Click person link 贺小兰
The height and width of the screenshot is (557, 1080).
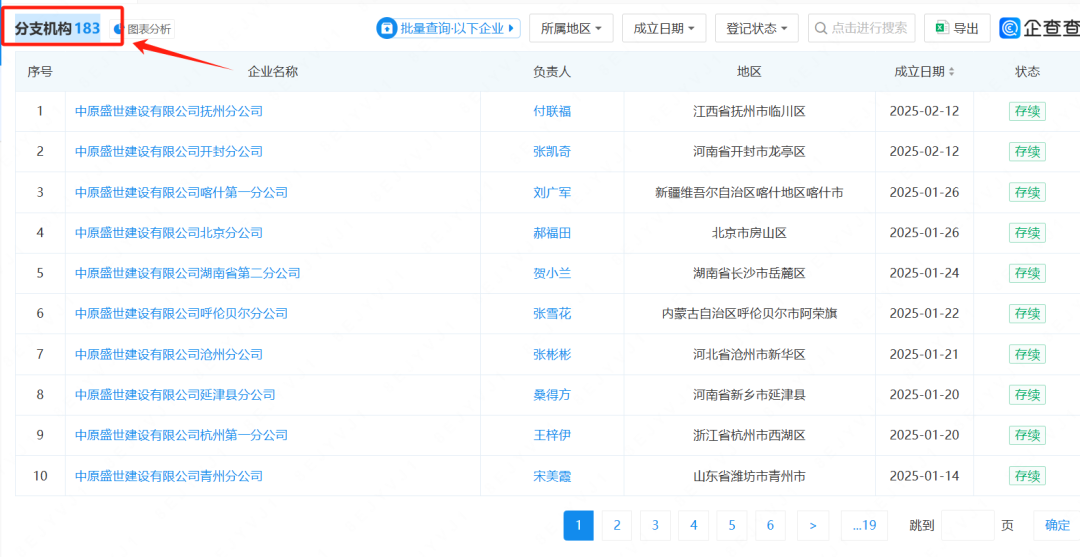552,273
